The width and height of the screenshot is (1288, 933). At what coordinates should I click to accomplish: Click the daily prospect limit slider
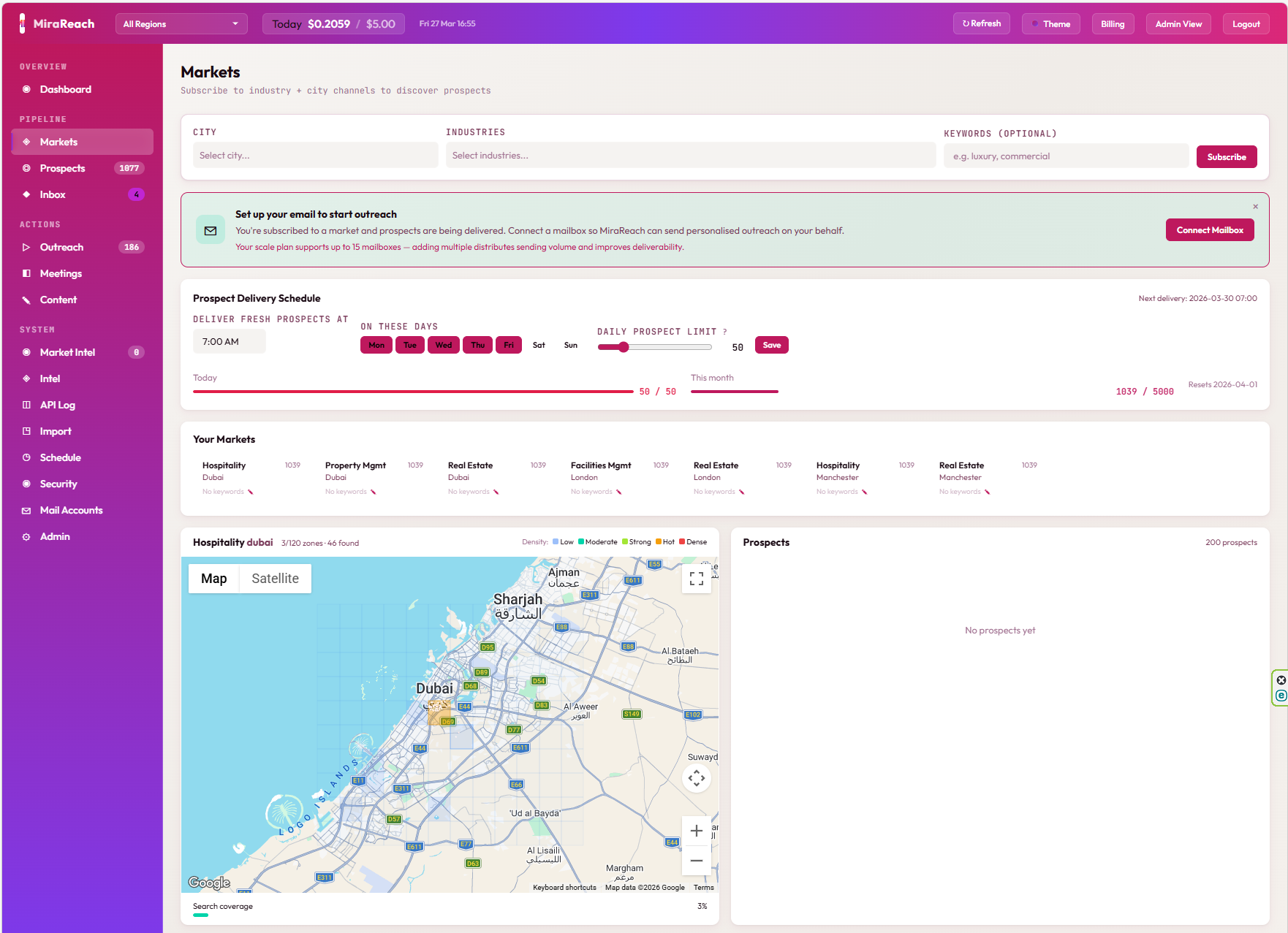[x=654, y=347]
